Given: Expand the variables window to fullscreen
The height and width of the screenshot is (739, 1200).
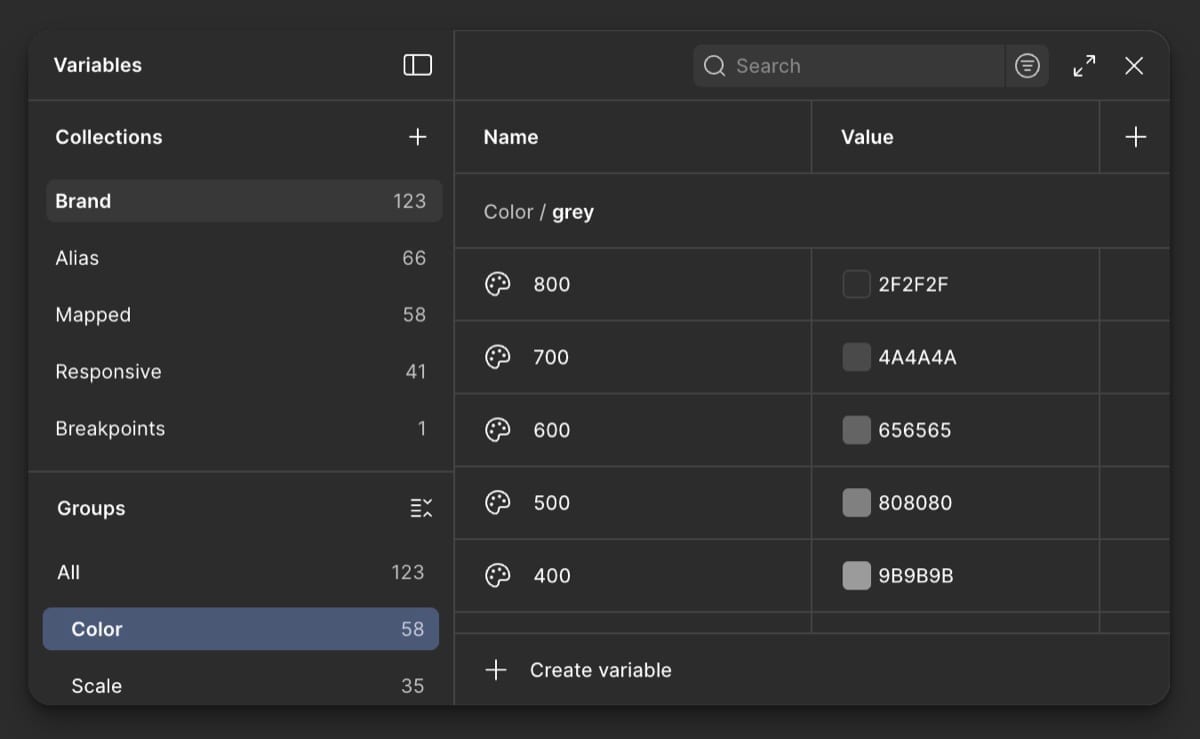Looking at the screenshot, I should [x=1084, y=66].
